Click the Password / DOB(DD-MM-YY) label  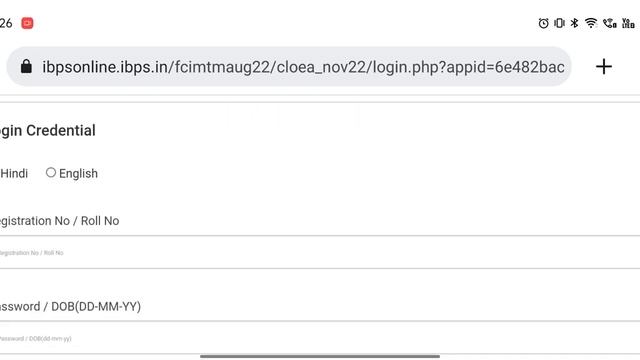pos(70,307)
